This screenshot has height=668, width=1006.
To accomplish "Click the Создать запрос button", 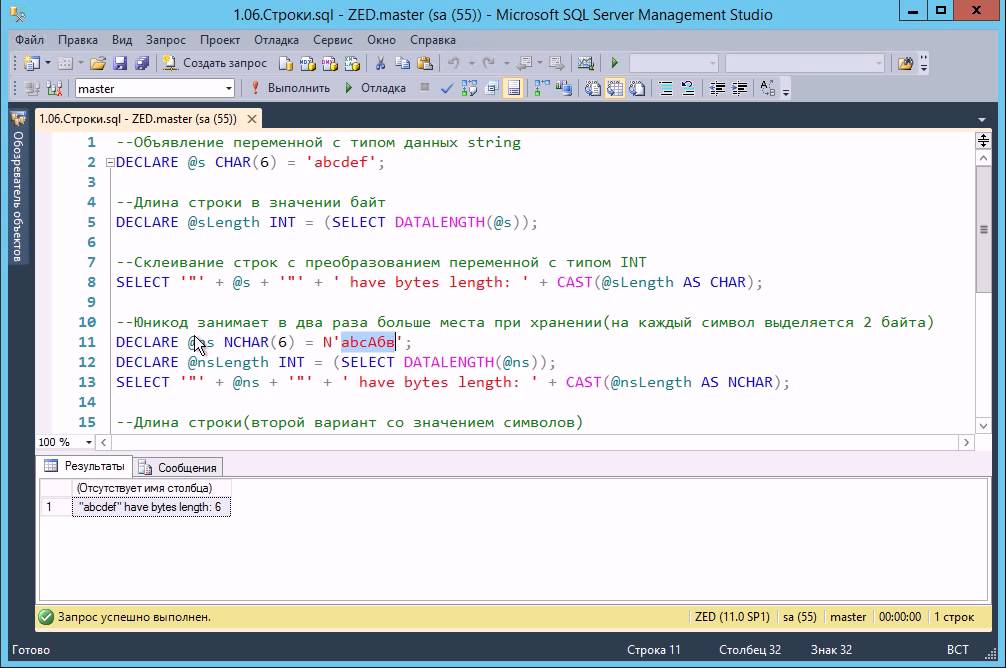I will click(x=215, y=63).
